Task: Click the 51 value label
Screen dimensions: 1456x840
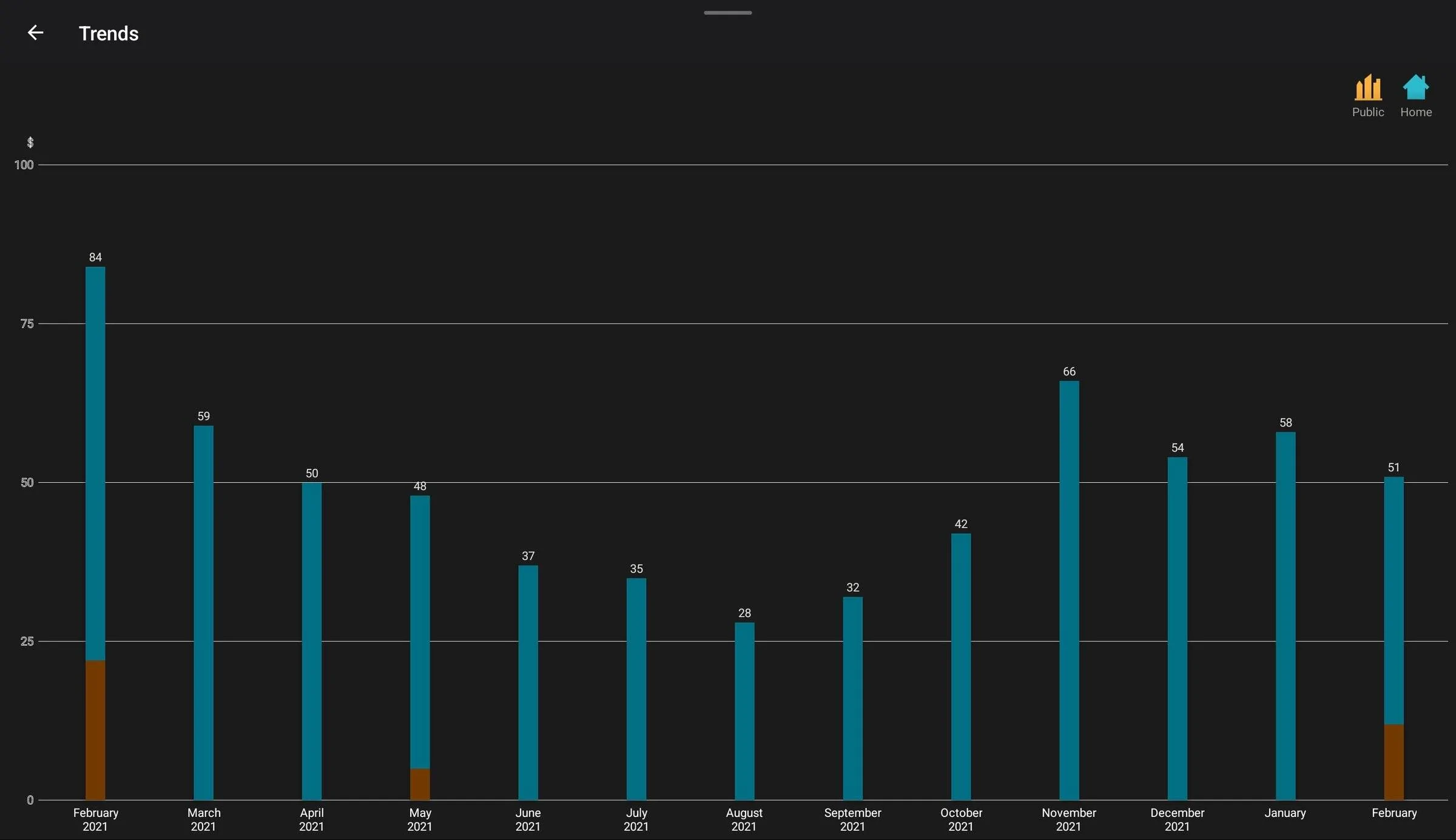Action: point(1394,467)
